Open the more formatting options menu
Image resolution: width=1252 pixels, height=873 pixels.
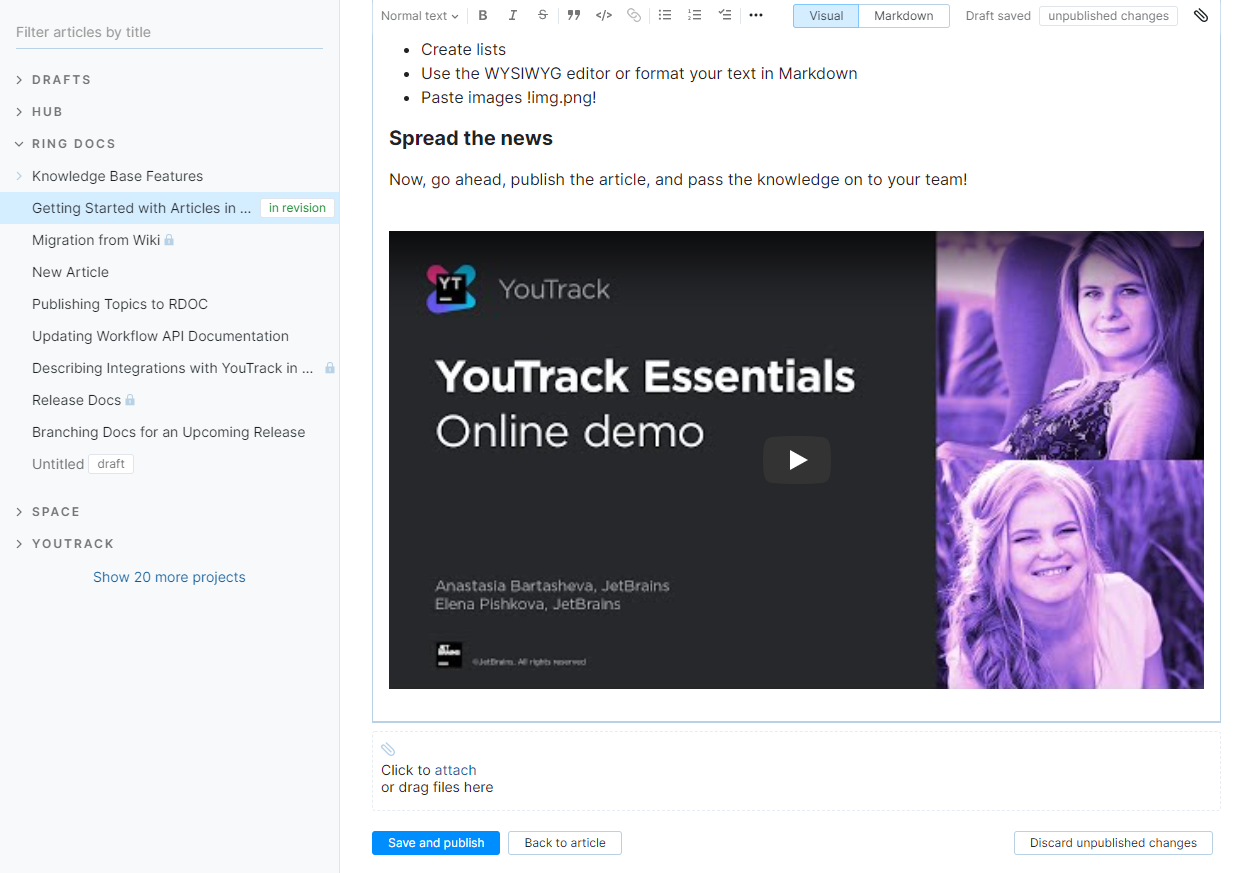[755, 15]
